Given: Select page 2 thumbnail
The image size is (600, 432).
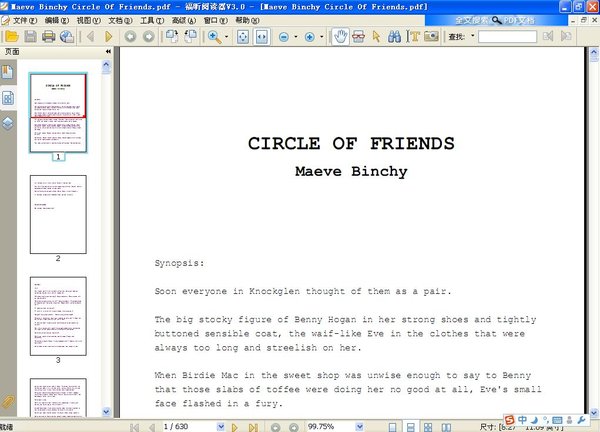Looking at the screenshot, I should [x=58, y=214].
